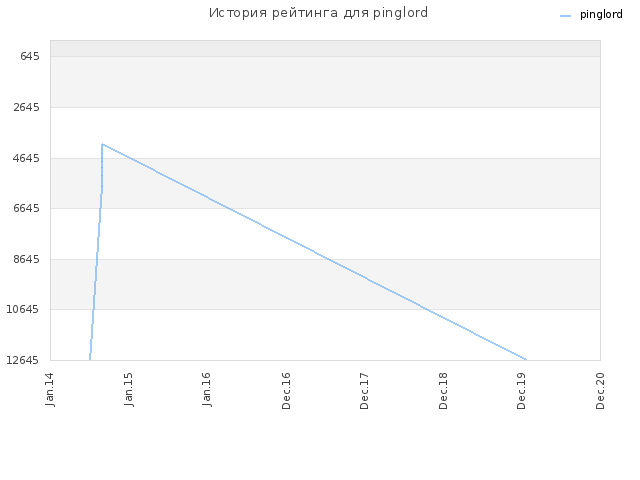The height and width of the screenshot is (480, 640).
Task: Click the Jan.14 x-axis label
Action: point(50,390)
